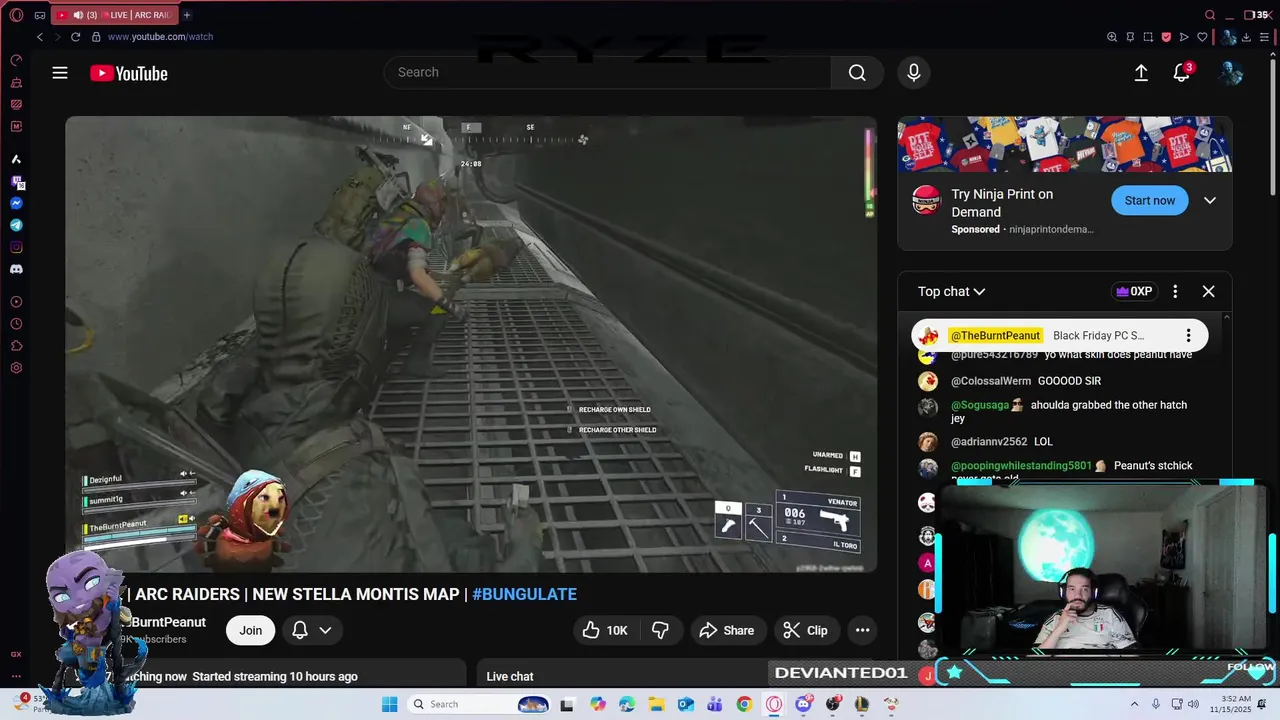1280x720 pixels.
Task: Click the live video player area
Action: click(471, 345)
